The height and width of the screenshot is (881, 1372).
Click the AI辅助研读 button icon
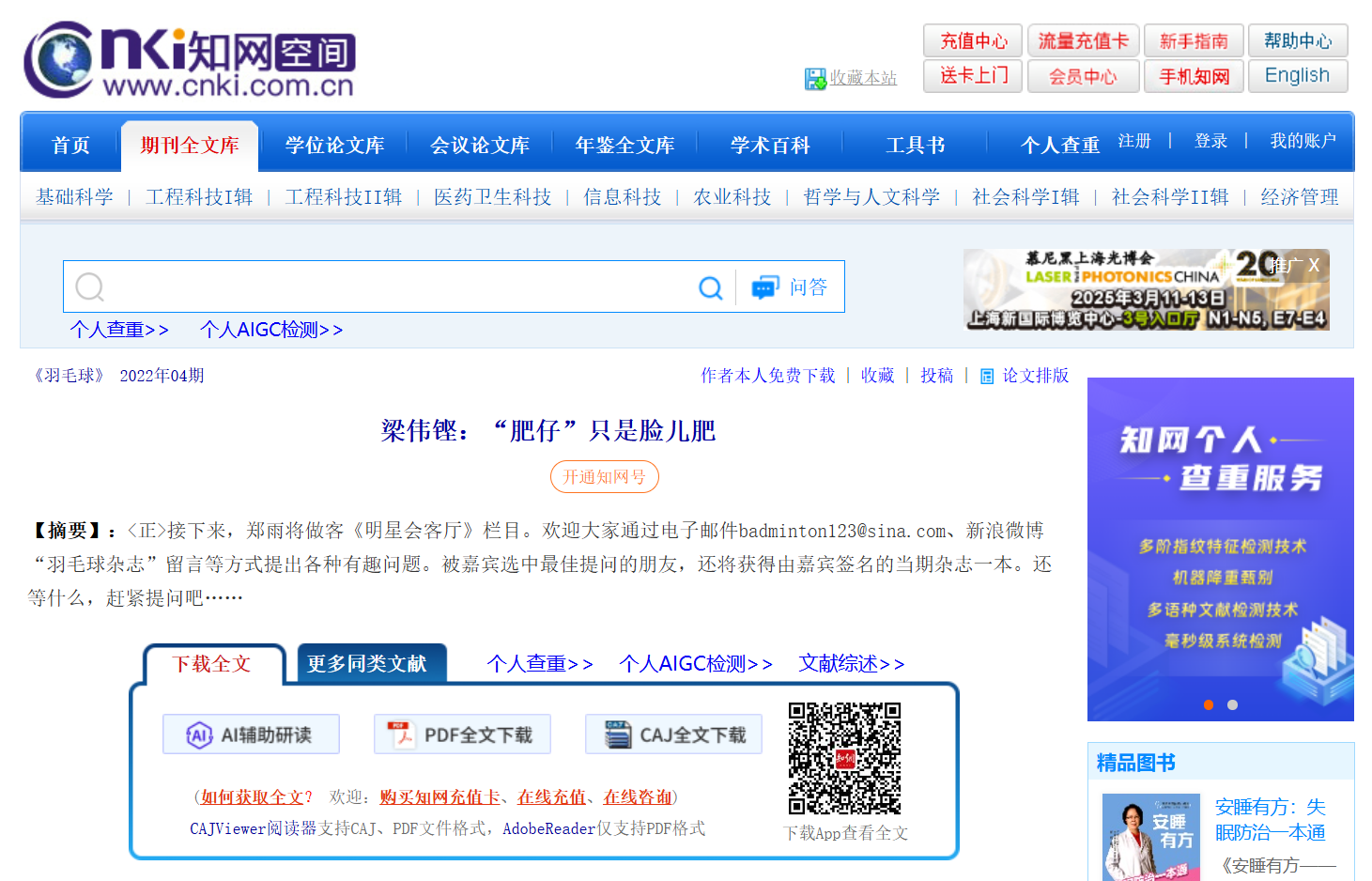[199, 734]
